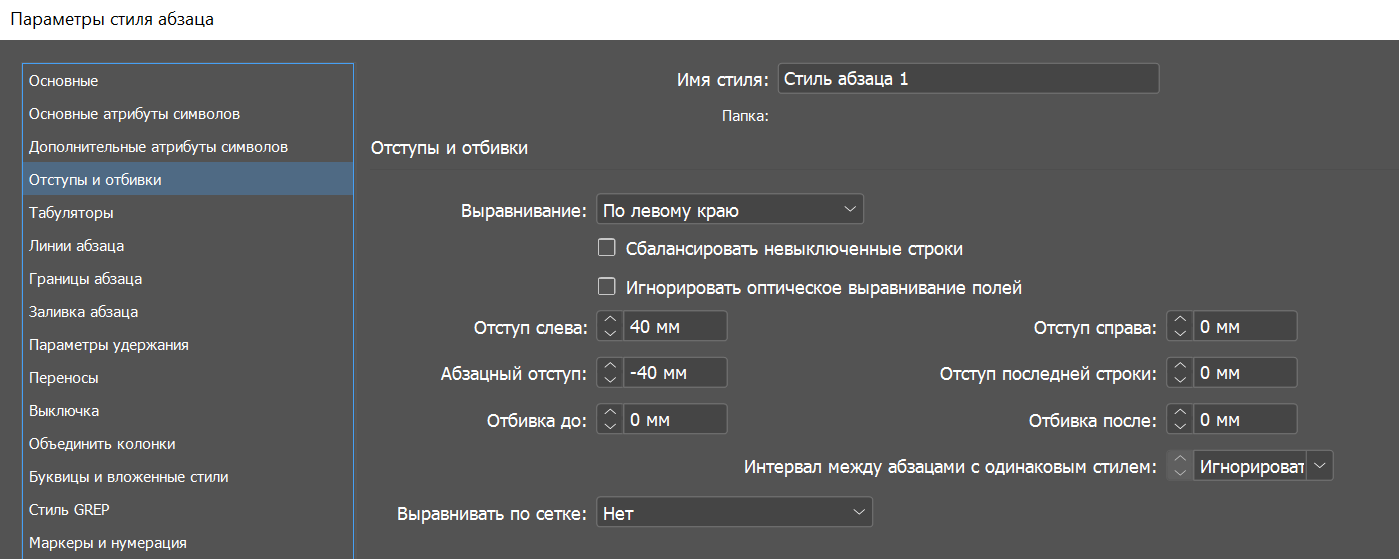This screenshot has width=1399, height=559.
Task: Switch to the 'Основные' section
Action: tap(64, 81)
